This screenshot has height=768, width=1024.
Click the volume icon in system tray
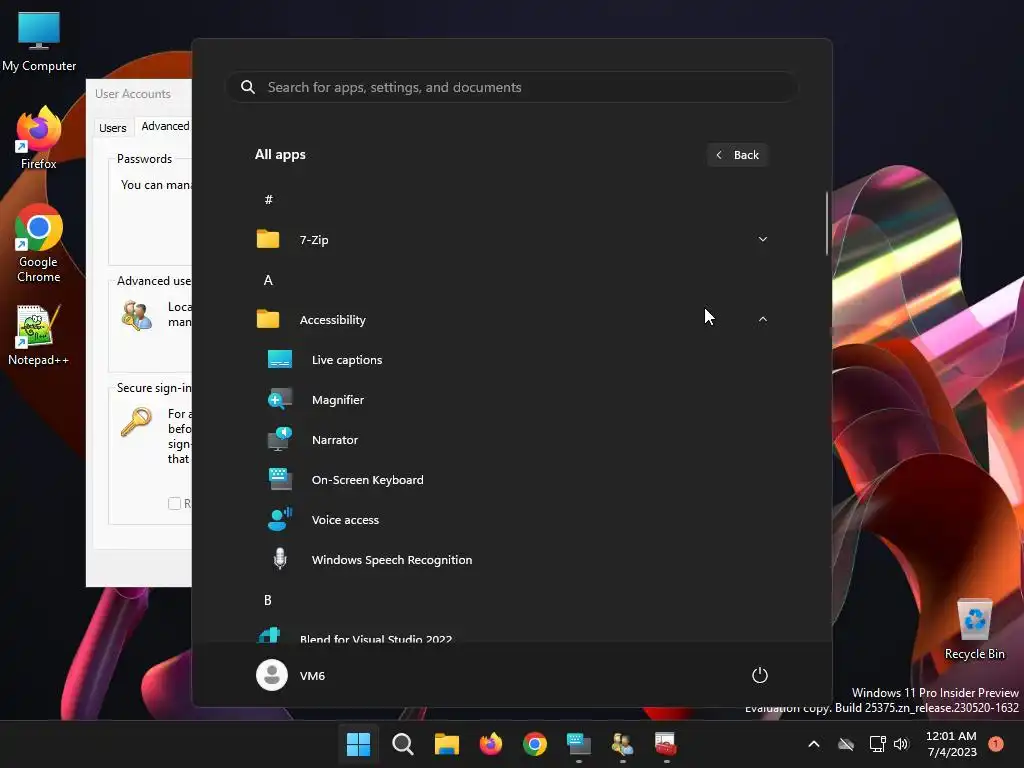click(901, 744)
